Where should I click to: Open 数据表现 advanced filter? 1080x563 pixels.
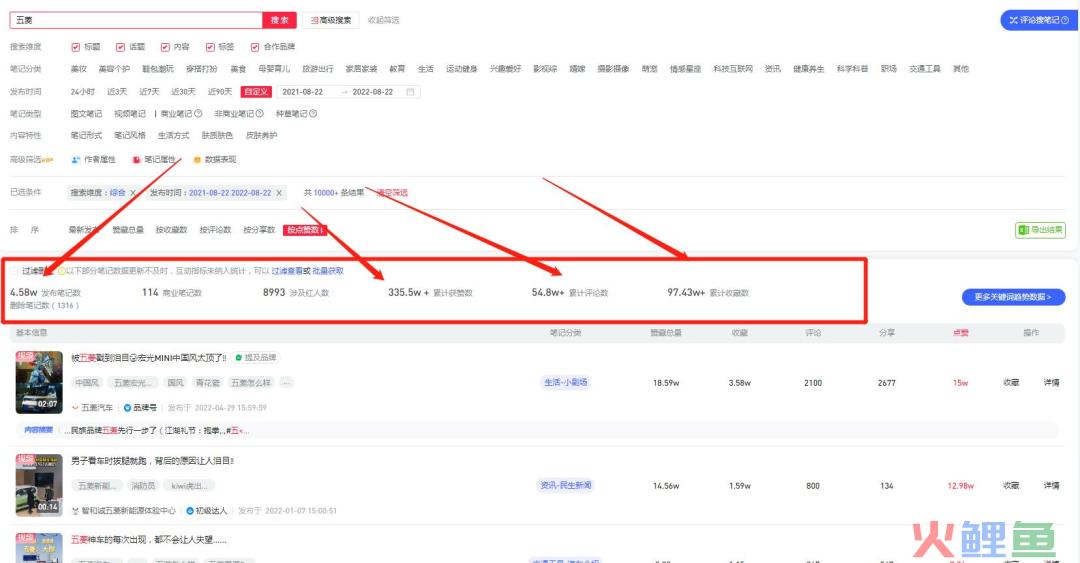click(x=214, y=160)
